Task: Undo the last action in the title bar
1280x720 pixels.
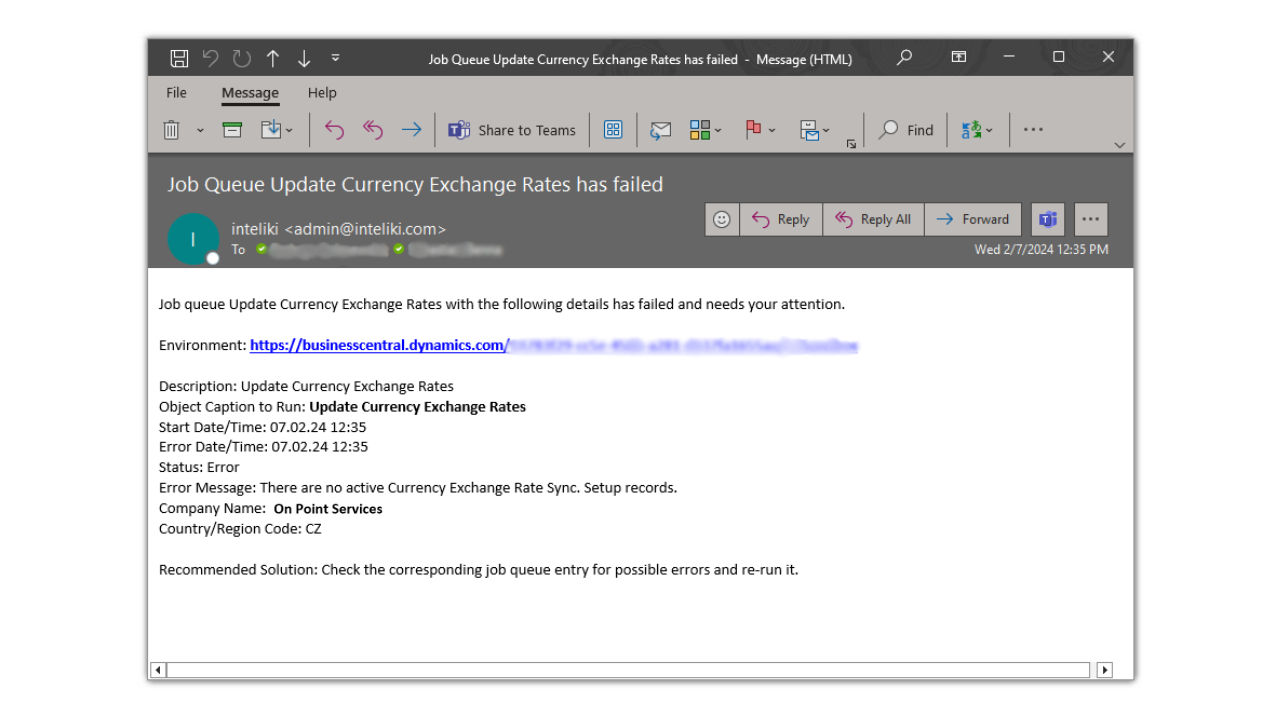Action: point(210,58)
